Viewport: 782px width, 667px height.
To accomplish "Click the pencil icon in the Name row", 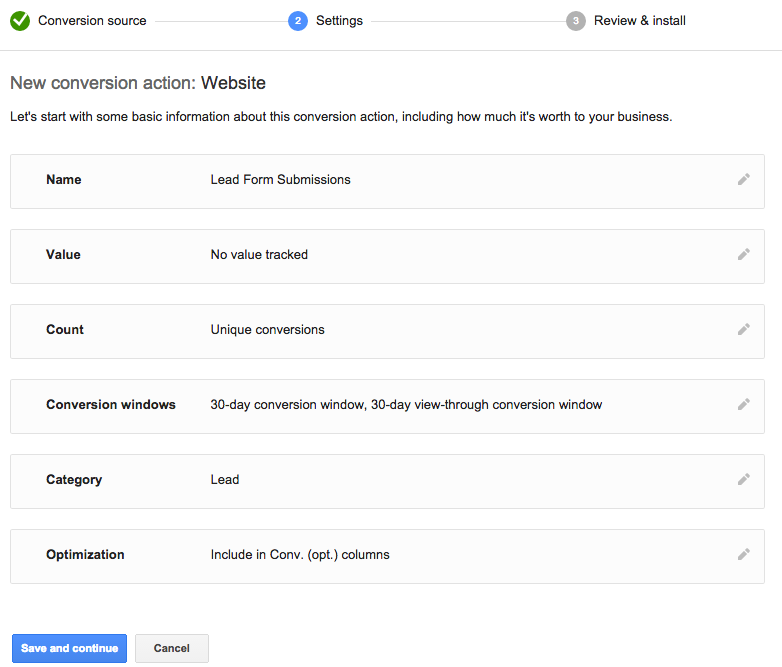I will pyautogui.click(x=743, y=180).
